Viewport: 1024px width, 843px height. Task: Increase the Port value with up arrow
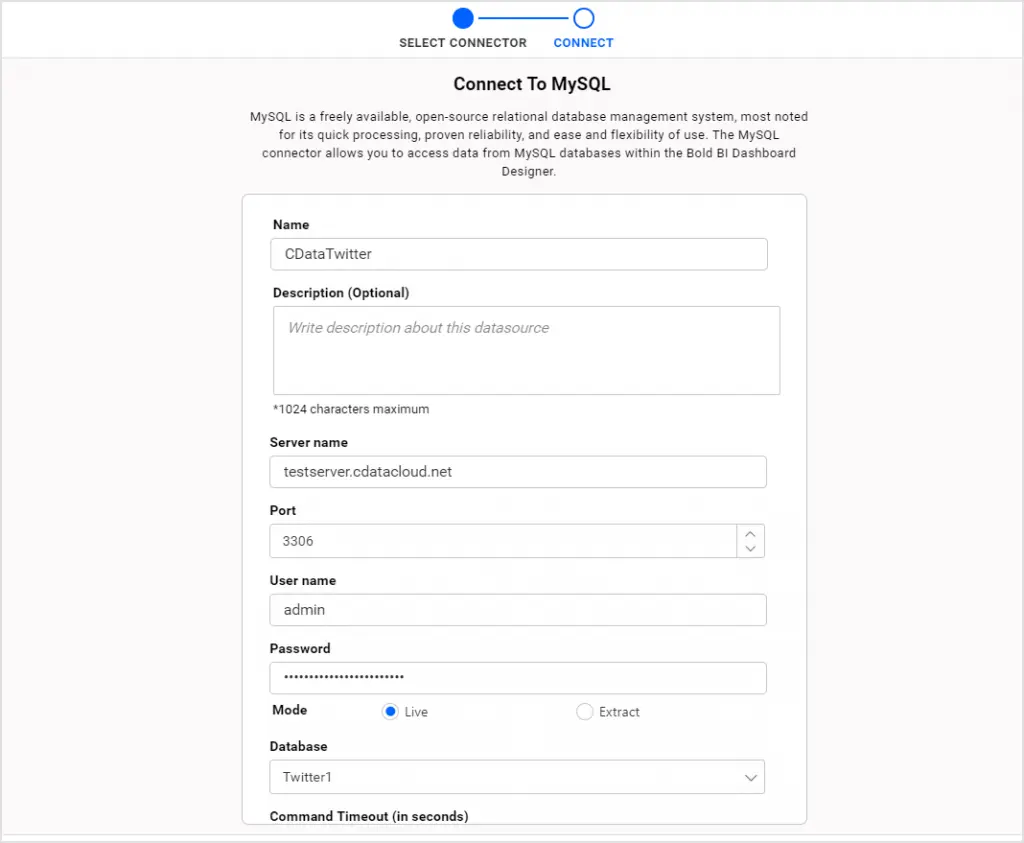pyautogui.click(x=750, y=533)
